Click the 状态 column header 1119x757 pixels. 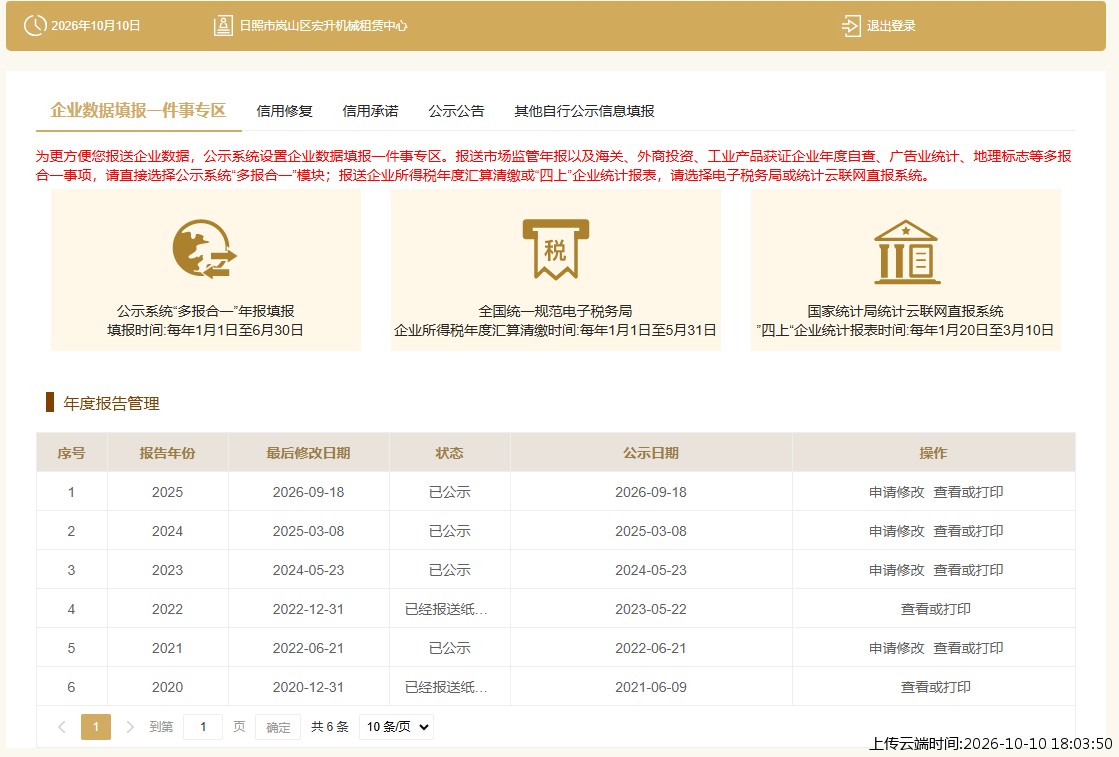coord(450,453)
